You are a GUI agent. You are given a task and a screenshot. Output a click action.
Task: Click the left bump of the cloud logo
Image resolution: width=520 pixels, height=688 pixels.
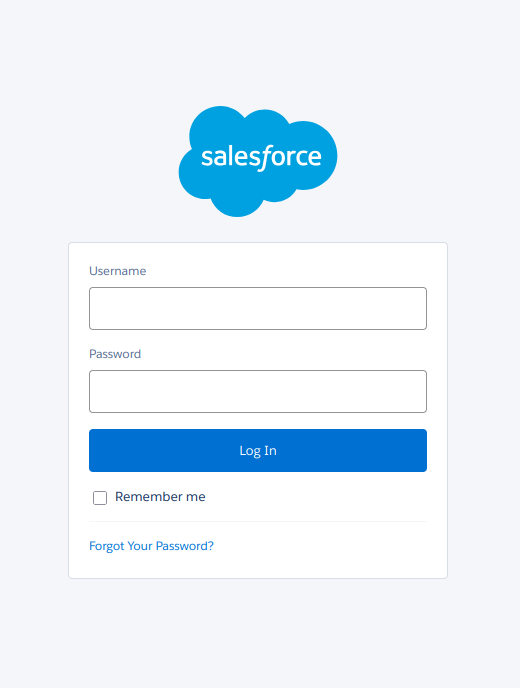[193, 173]
